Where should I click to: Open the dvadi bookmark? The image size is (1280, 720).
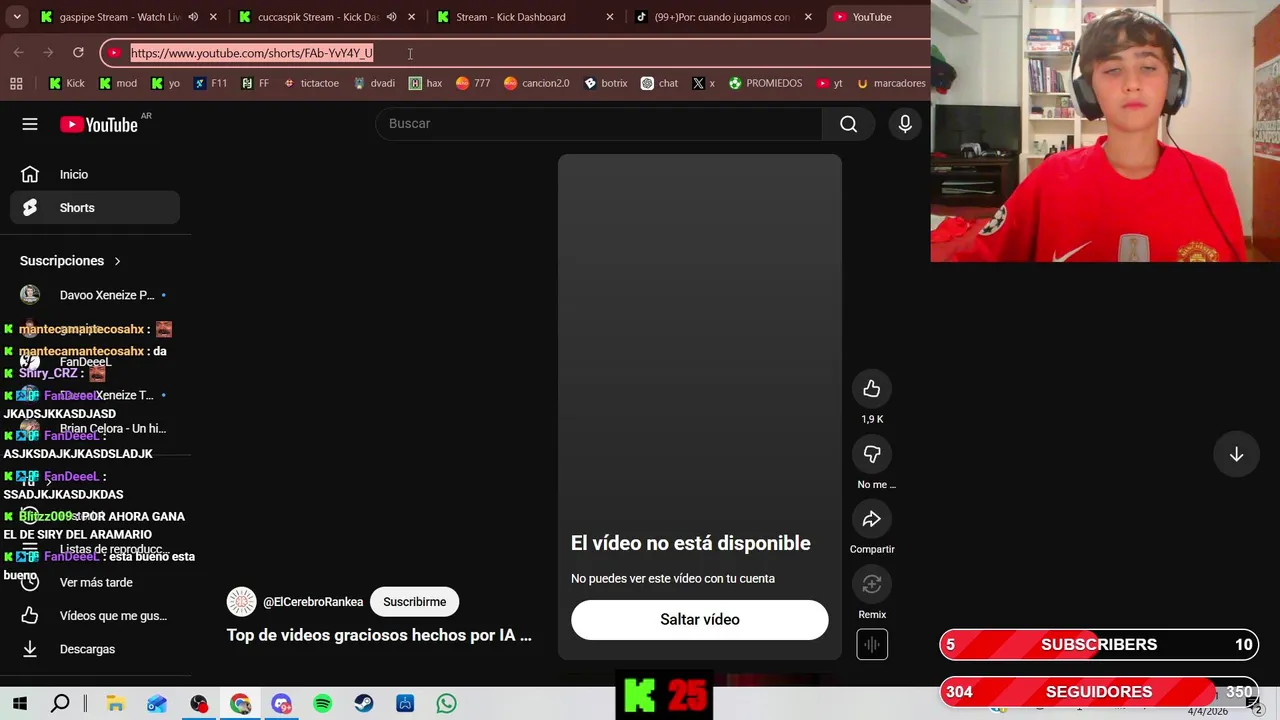[374, 83]
